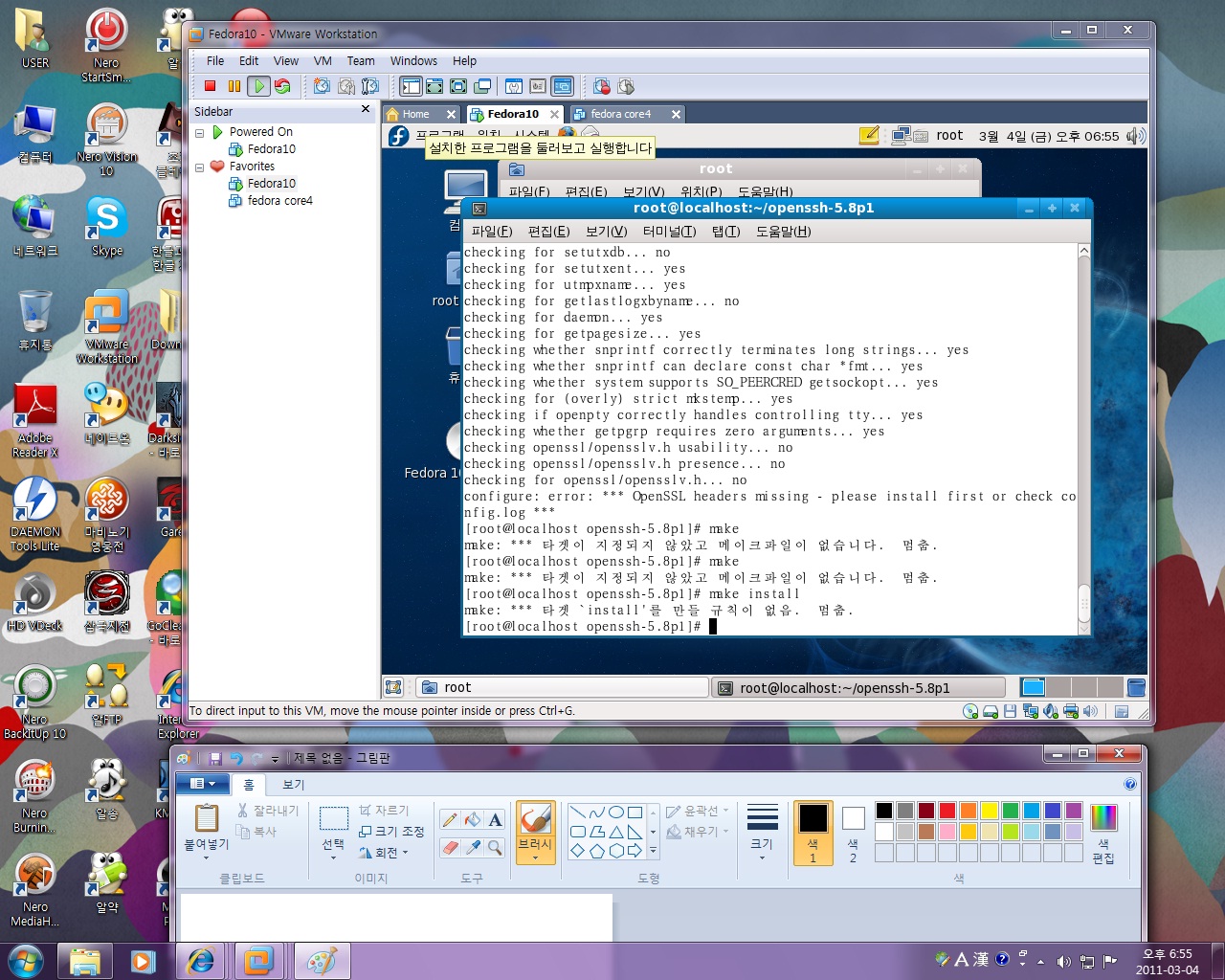Click the Capture Movie icon in VMware toolbar
This screenshot has height=980, width=1225.
(x=602, y=86)
